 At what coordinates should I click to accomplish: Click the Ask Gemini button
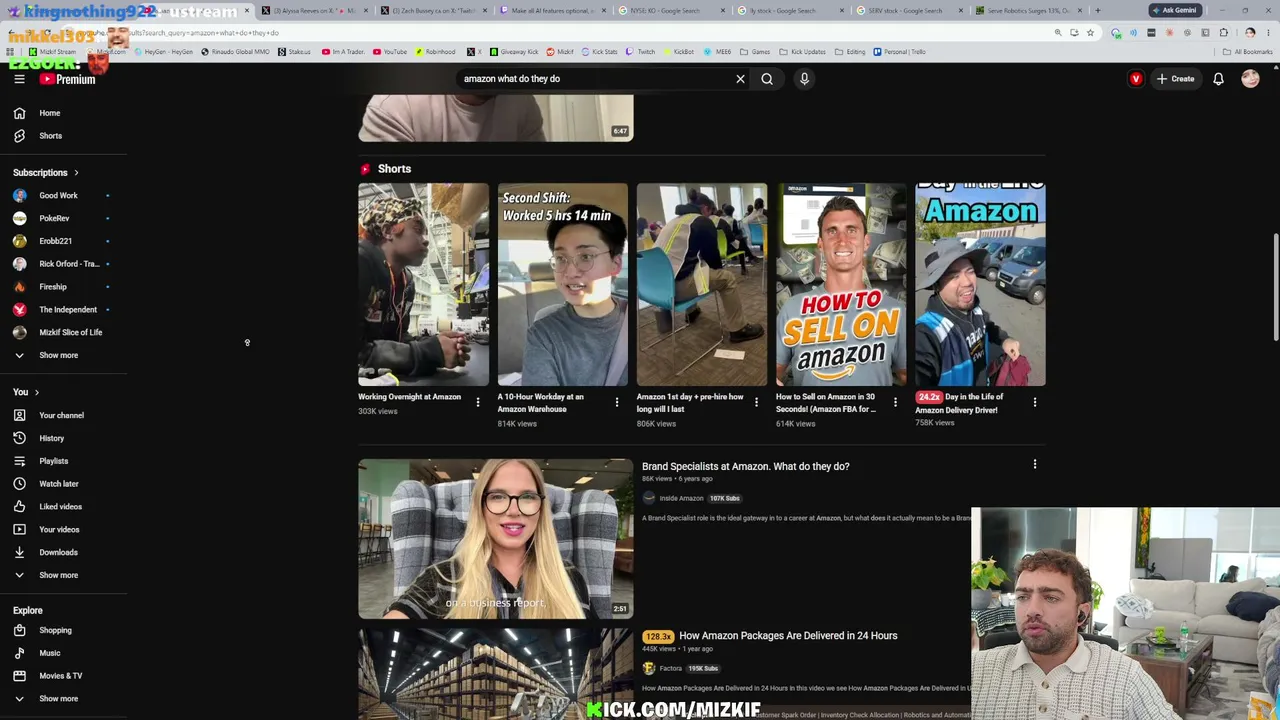pos(1174,11)
